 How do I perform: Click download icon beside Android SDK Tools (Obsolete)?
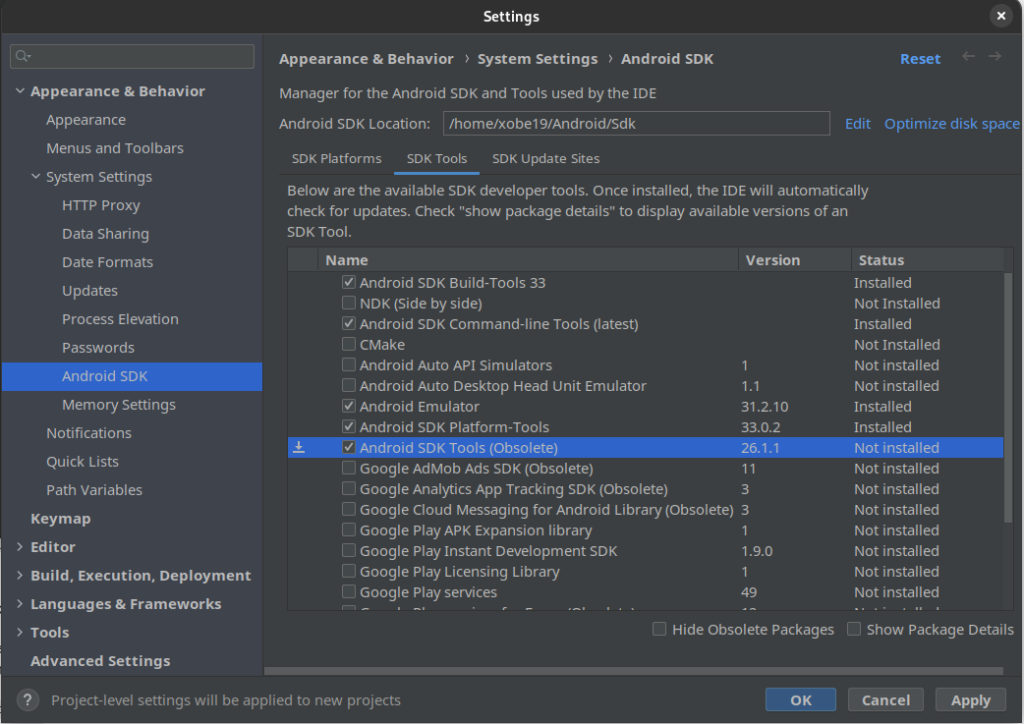point(298,447)
